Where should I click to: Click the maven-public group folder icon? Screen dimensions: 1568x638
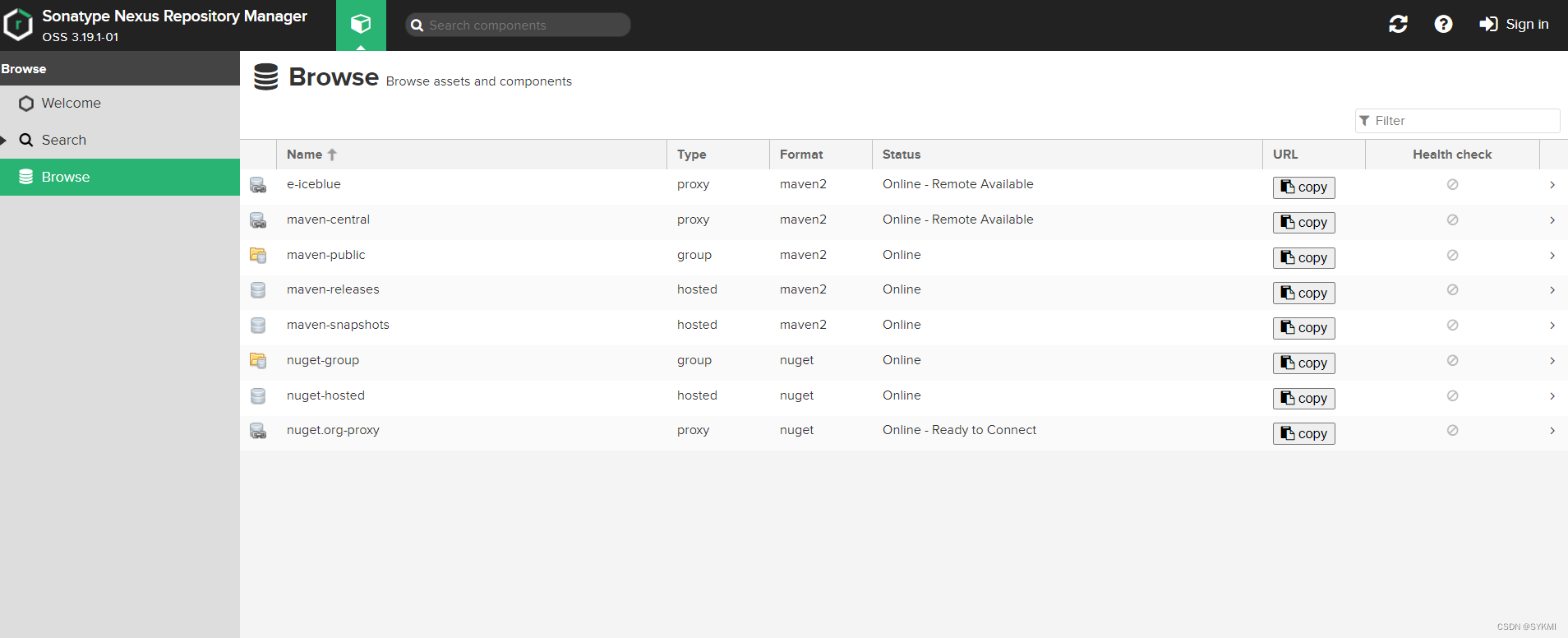[x=258, y=256]
